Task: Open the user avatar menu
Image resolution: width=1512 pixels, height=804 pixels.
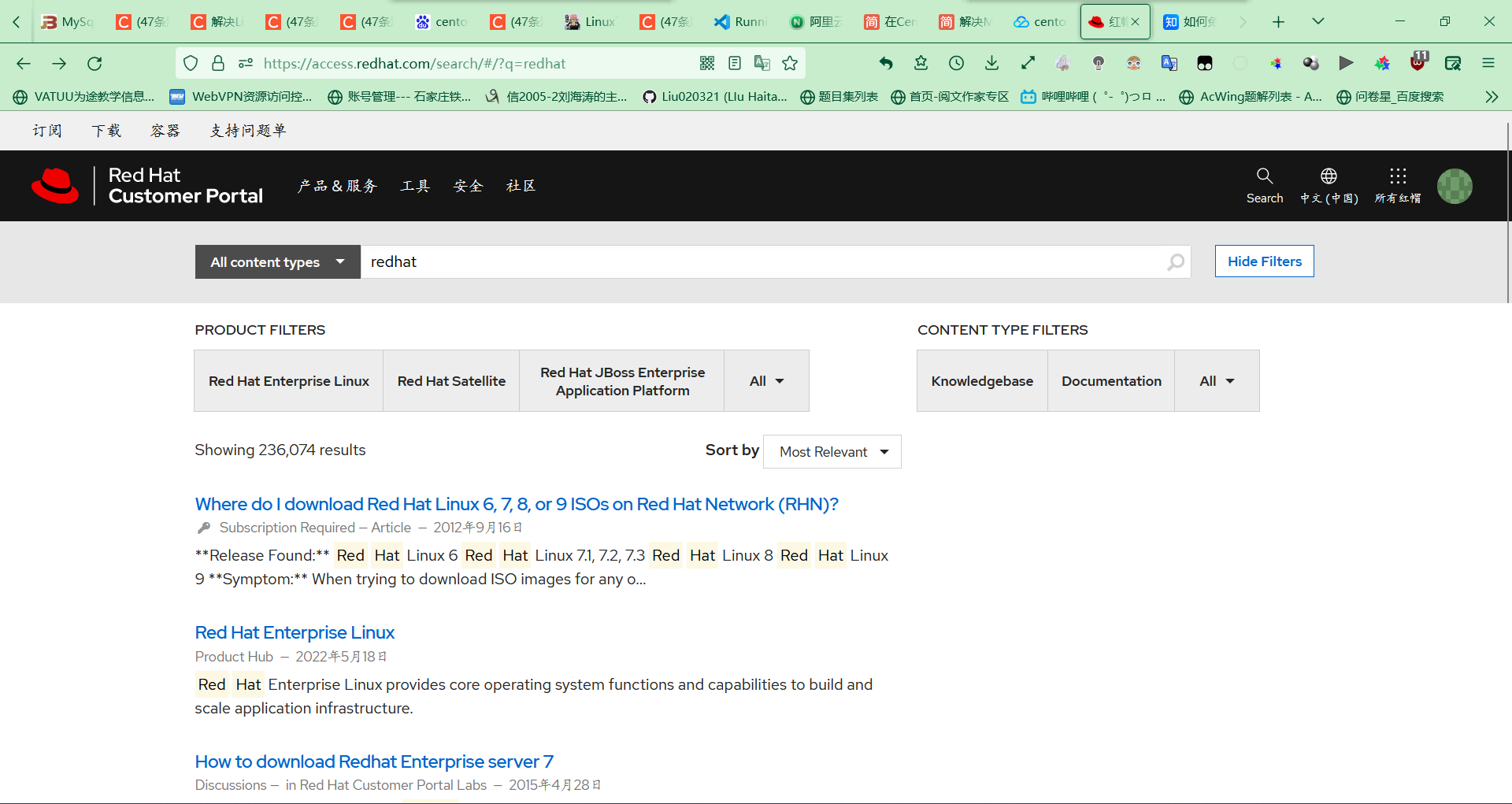Action: coord(1455,187)
